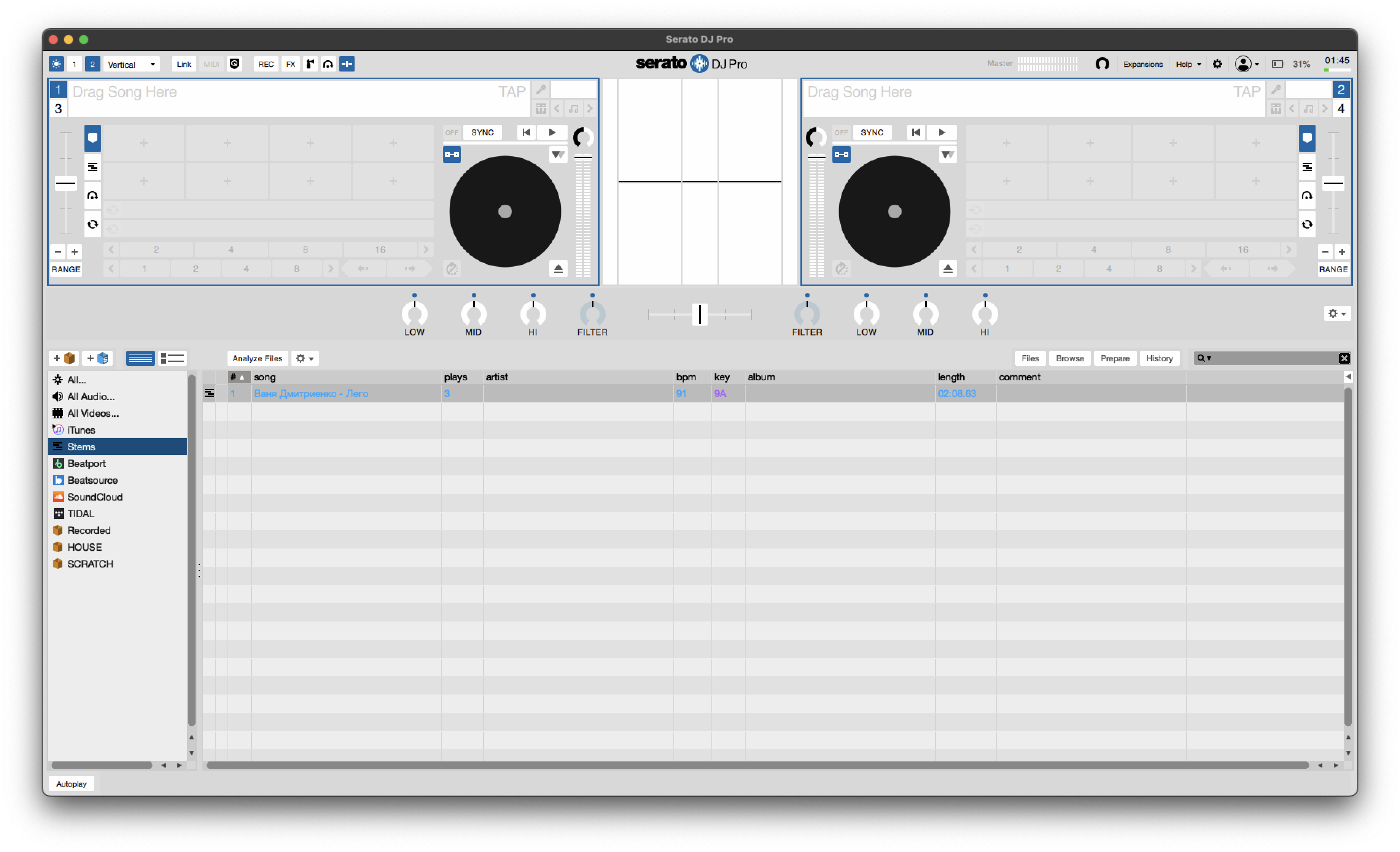Open Expansions panel
Viewport: 1400px width, 852px height.
[1142, 64]
